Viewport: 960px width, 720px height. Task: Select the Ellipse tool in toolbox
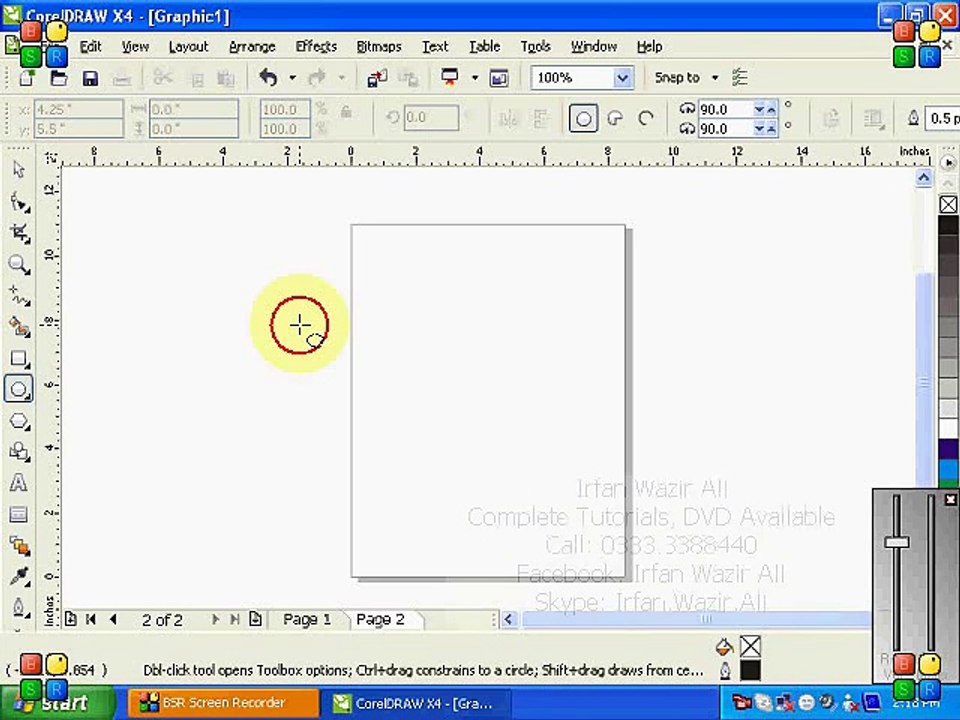[x=18, y=389]
